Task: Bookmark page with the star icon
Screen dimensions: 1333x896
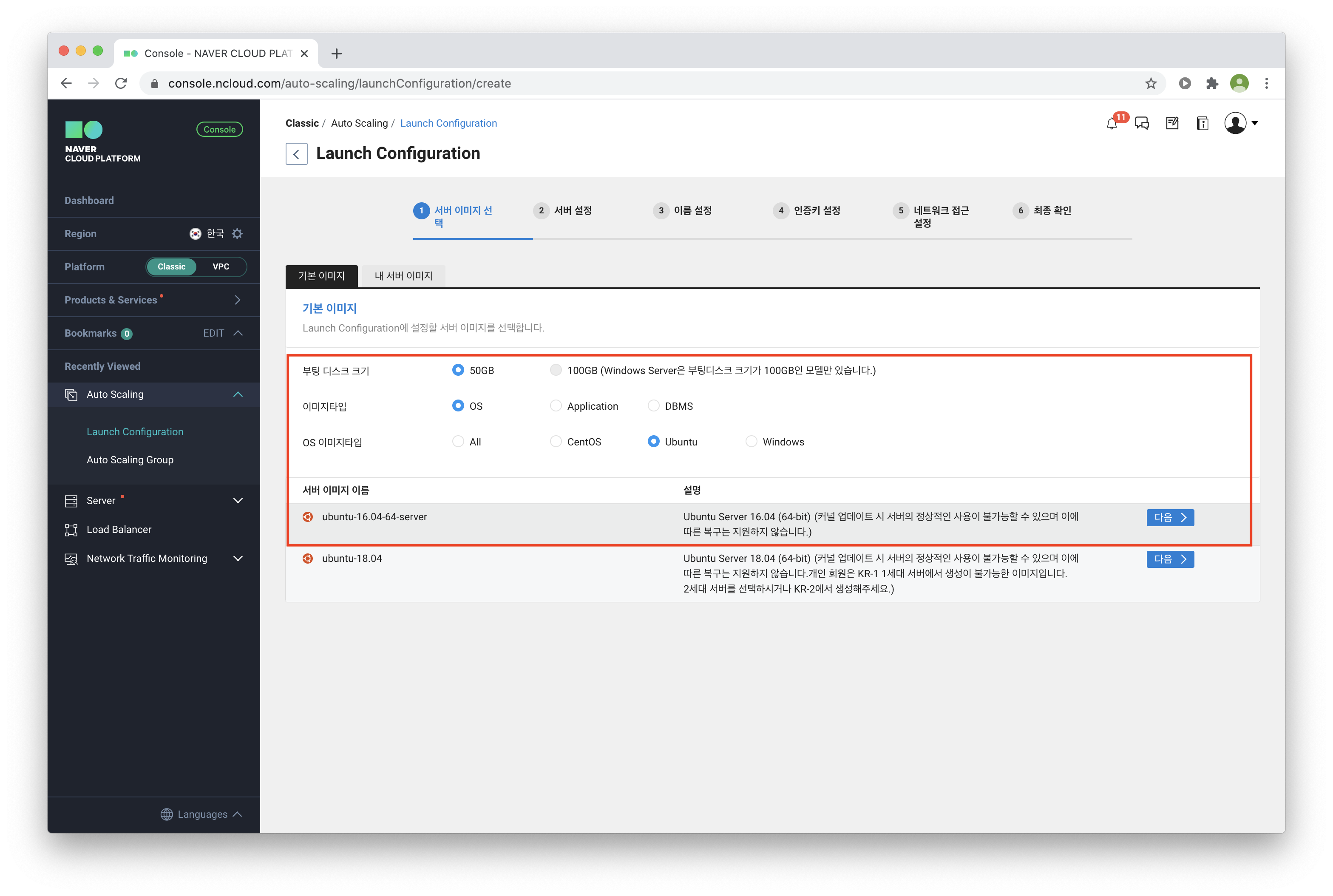Action: tap(1151, 84)
